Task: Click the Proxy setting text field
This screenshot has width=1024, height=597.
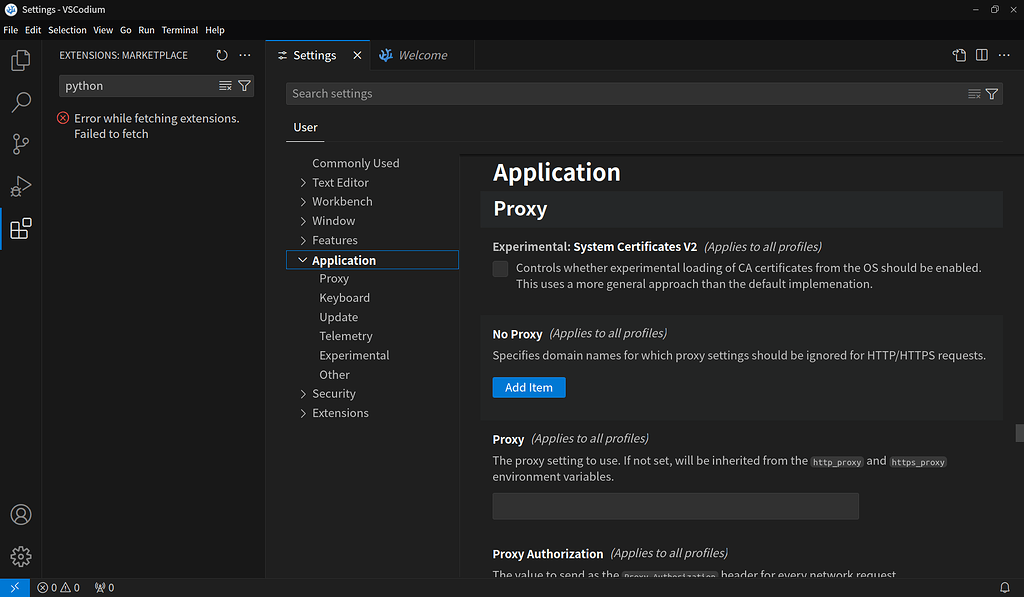Action: click(675, 506)
